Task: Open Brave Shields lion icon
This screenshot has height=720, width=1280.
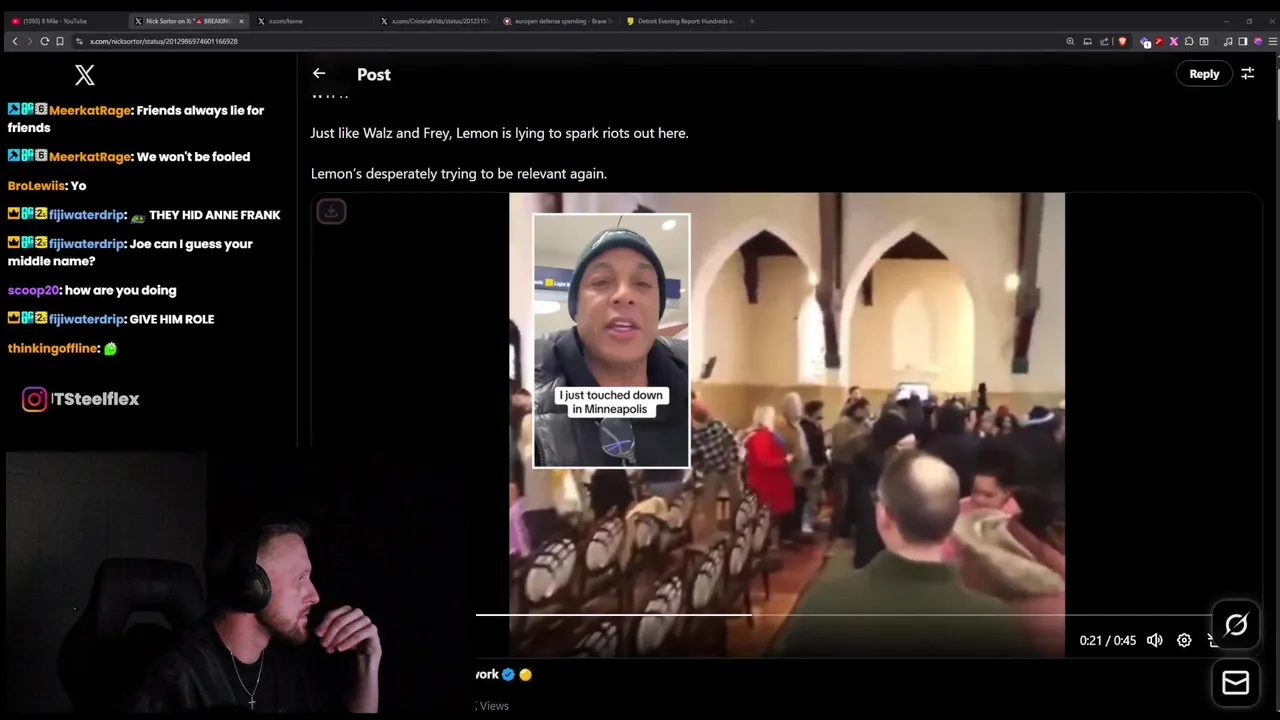Action: [1121, 41]
